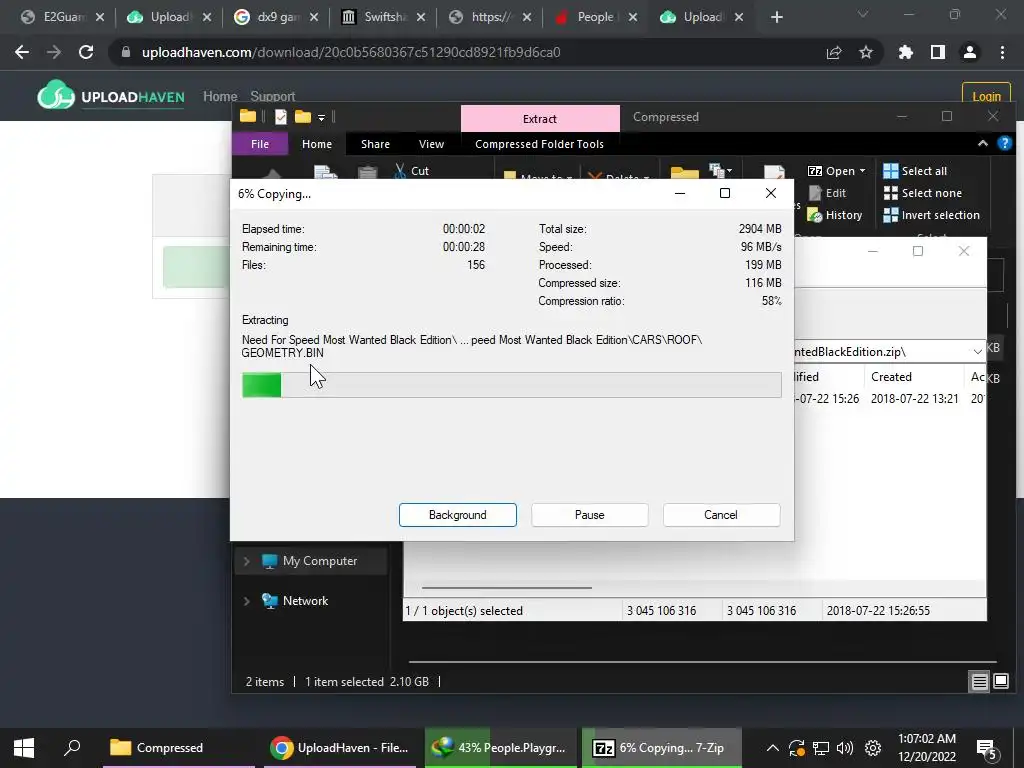Toggle Chrome side panel icon
The width and height of the screenshot is (1024, 768).
click(938, 52)
